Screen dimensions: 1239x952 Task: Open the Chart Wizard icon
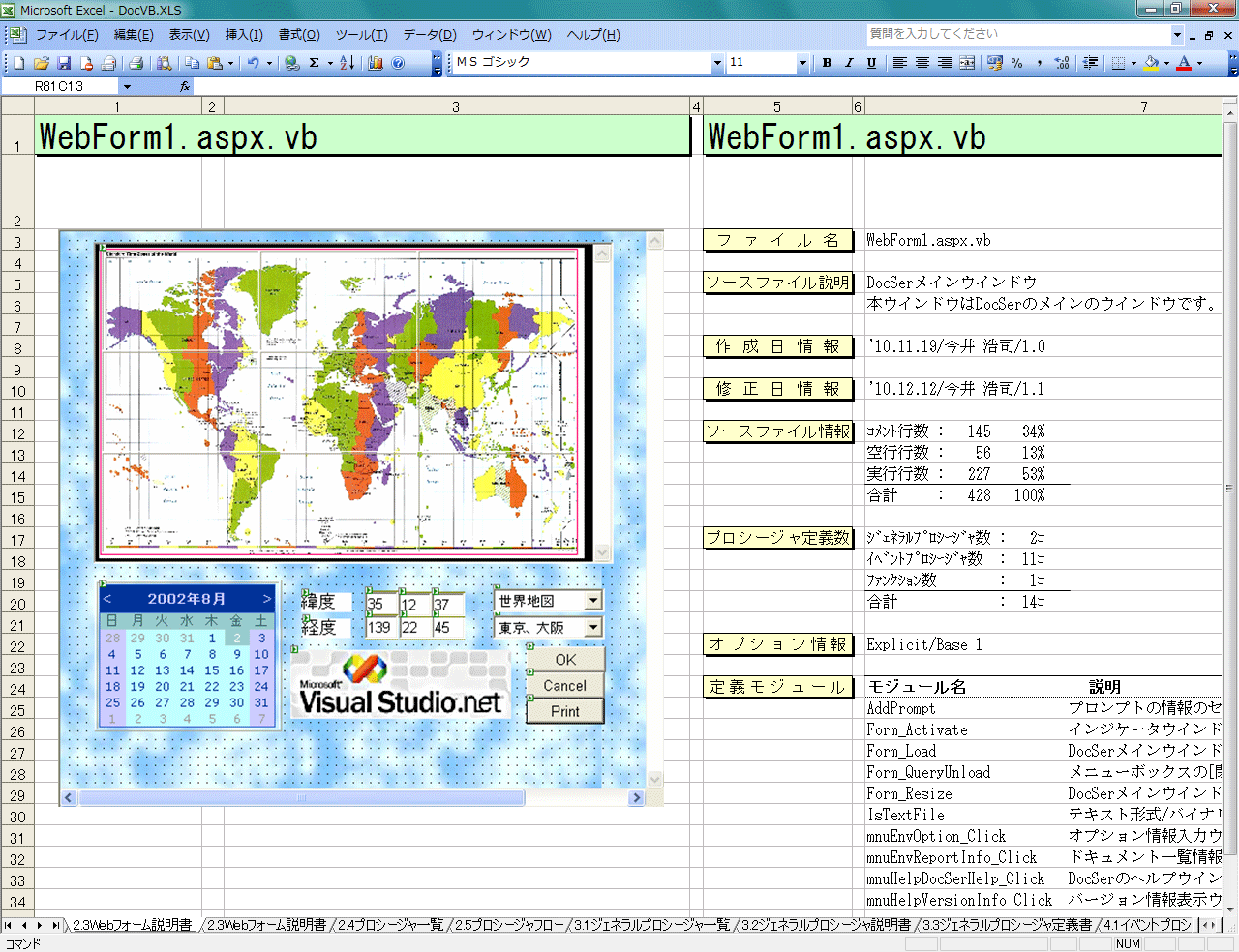(x=375, y=63)
